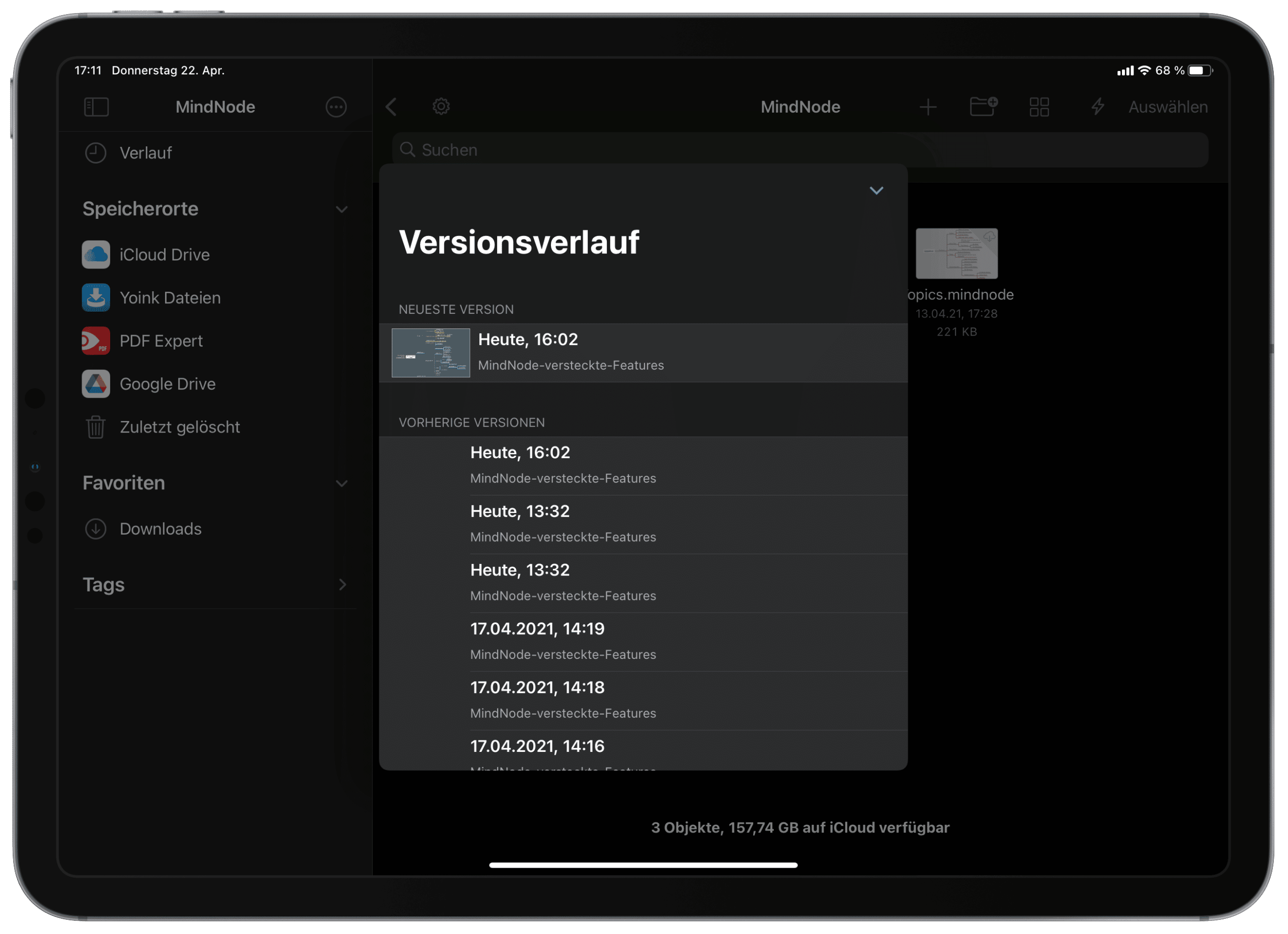Select second previous version Heute, 13:32
This screenshot has height=934, width=1288.
(643, 583)
